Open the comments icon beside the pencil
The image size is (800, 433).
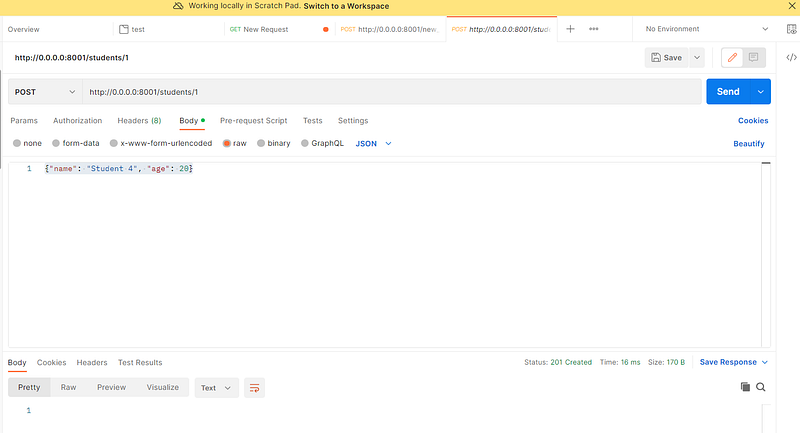coord(754,58)
